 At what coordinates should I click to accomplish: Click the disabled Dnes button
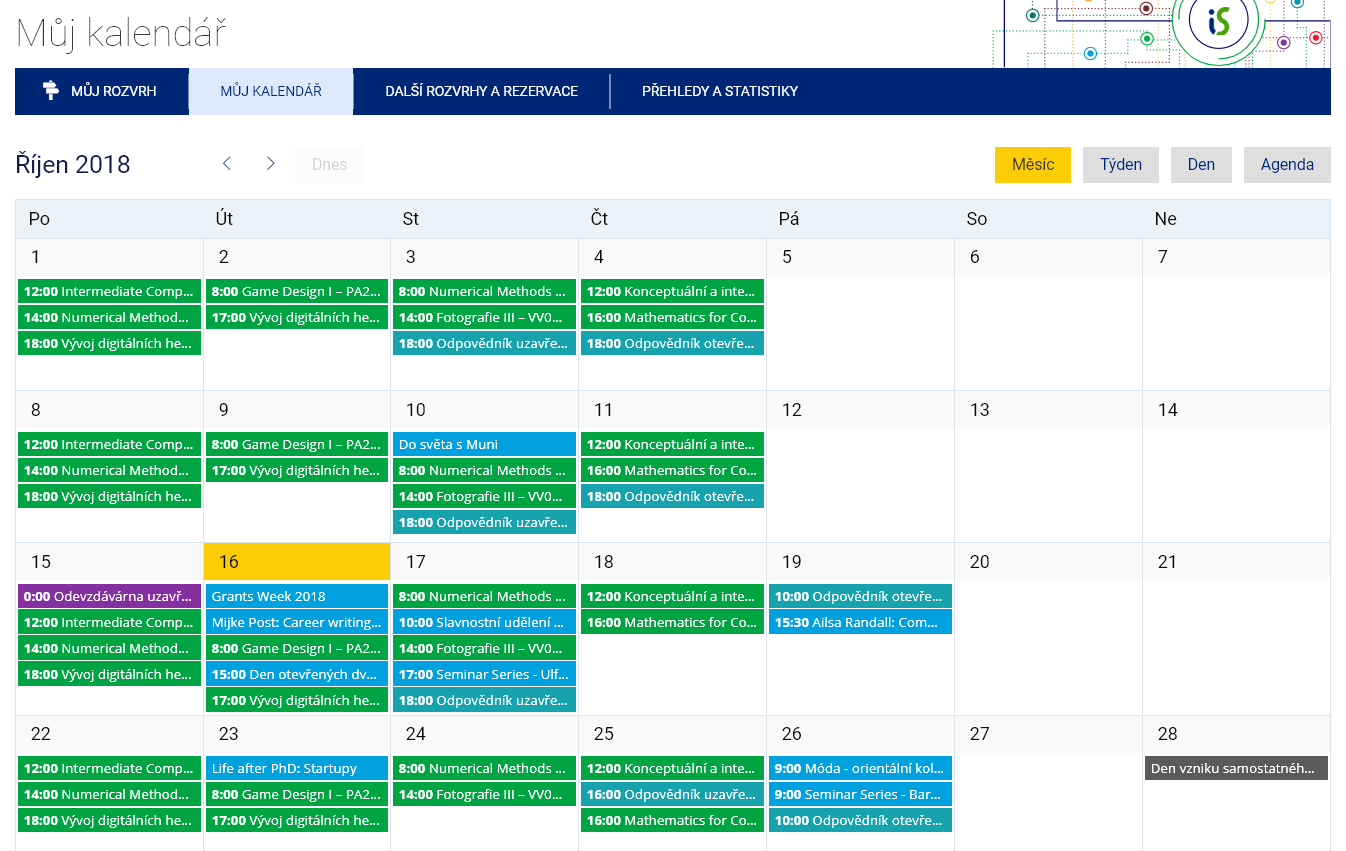329,165
